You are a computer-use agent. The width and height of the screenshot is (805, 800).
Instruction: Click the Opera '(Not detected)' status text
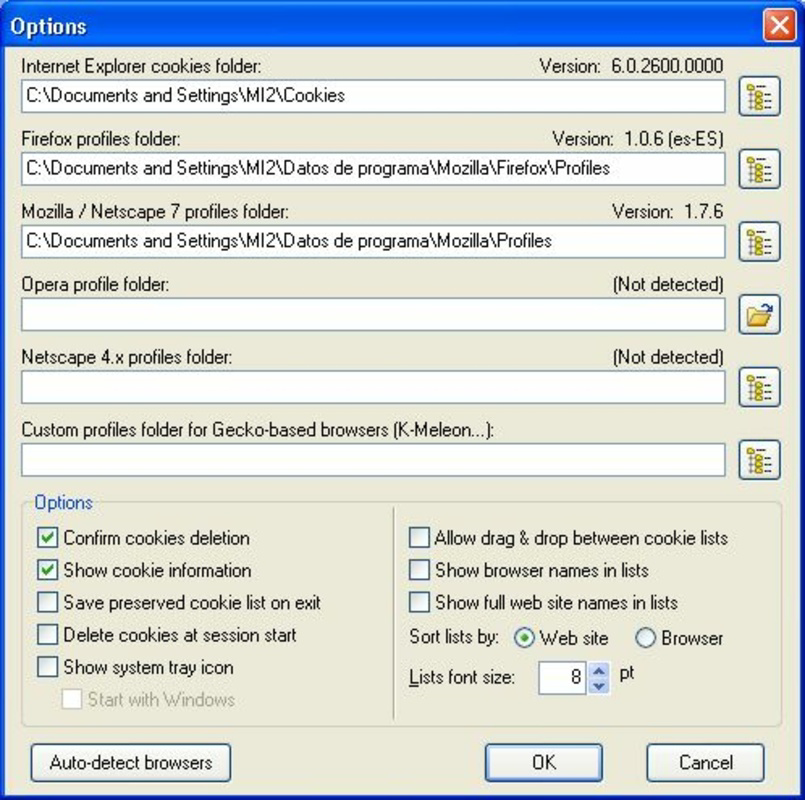click(x=668, y=284)
